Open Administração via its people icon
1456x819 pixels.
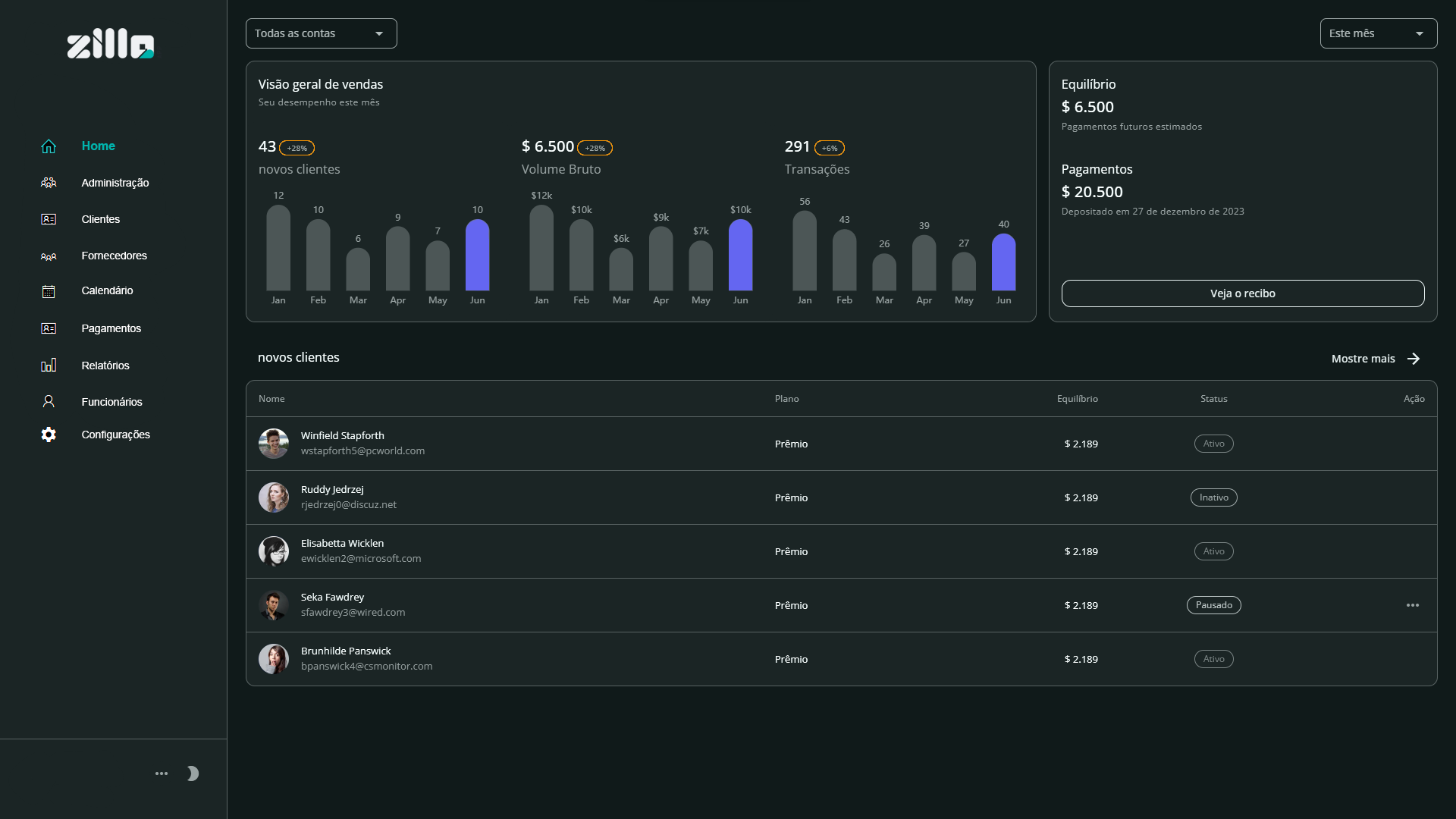tap(49, 183)
